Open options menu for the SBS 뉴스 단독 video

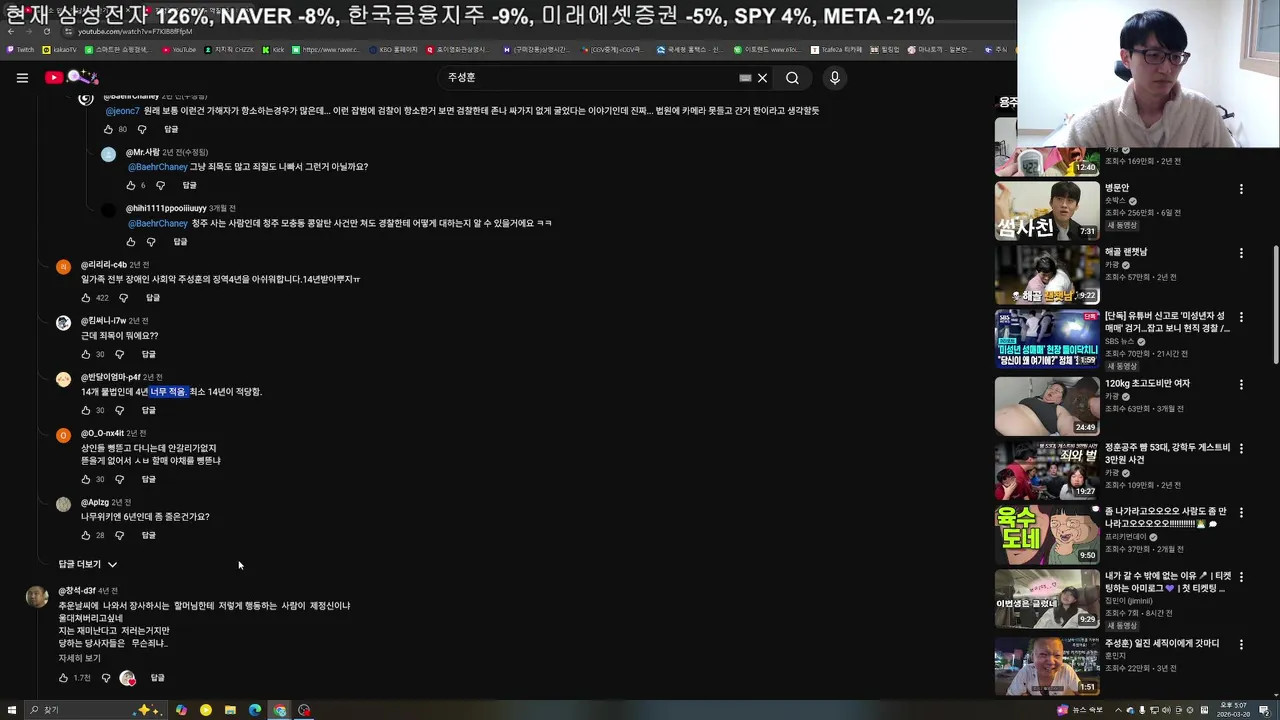click(x=1241, y=317)
